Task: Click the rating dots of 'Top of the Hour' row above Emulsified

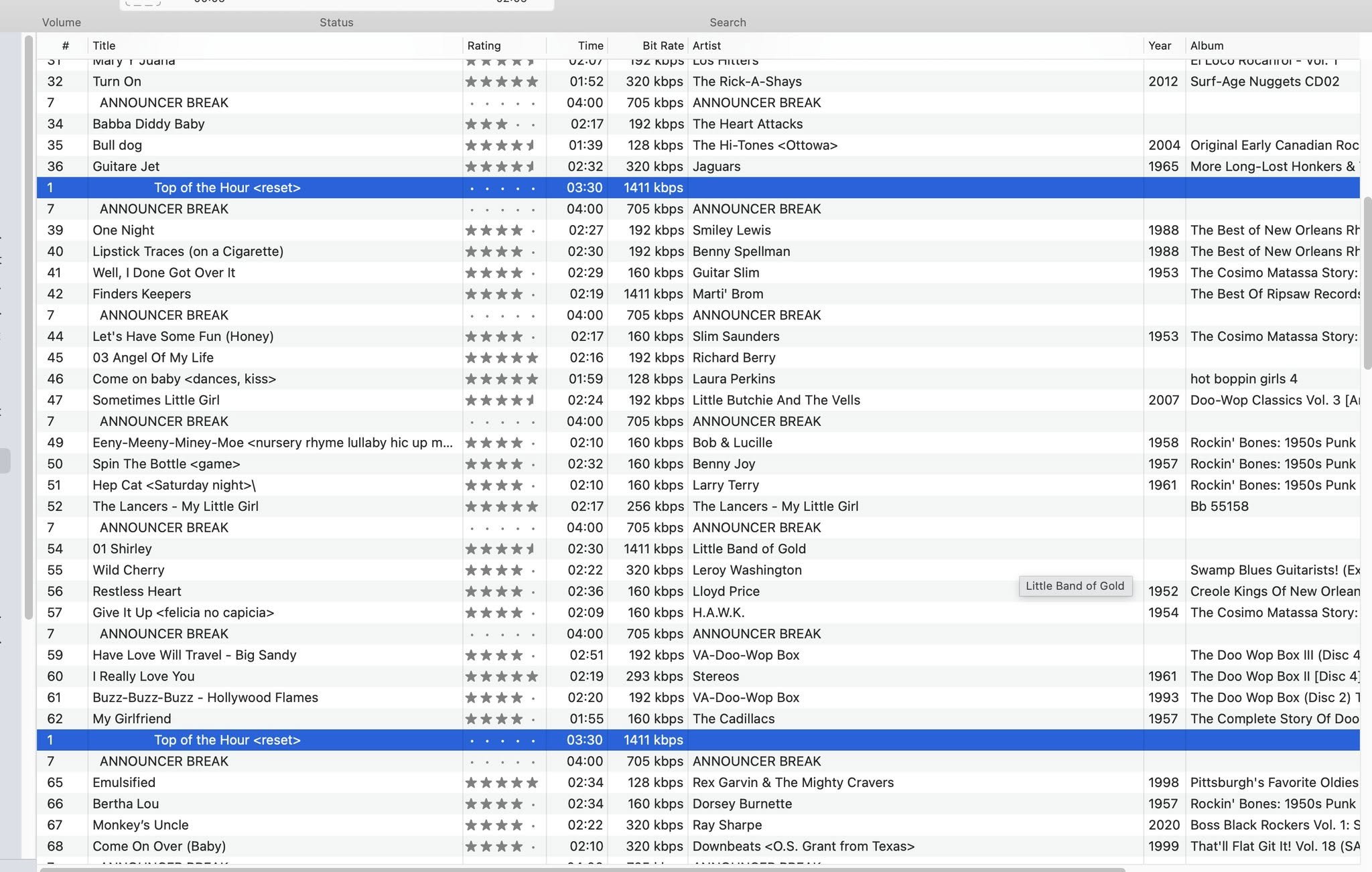Action: 501,740
